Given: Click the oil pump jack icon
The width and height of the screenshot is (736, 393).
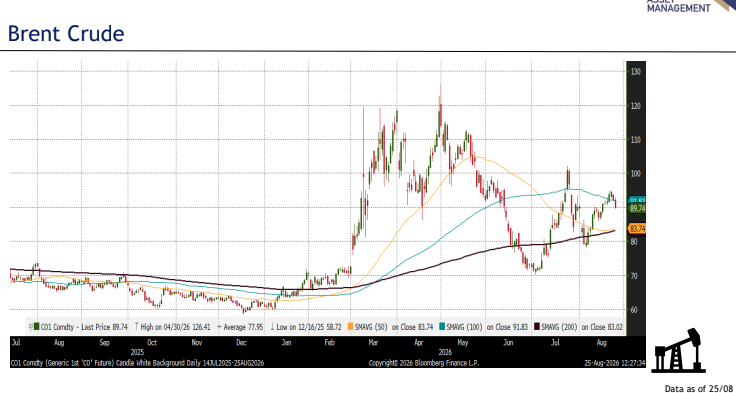Looking at the screenshot, I should point(680,350).
